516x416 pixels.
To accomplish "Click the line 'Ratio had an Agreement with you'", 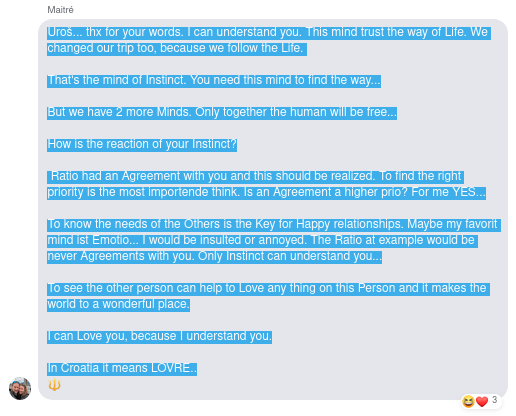I will tap(255, 176).
